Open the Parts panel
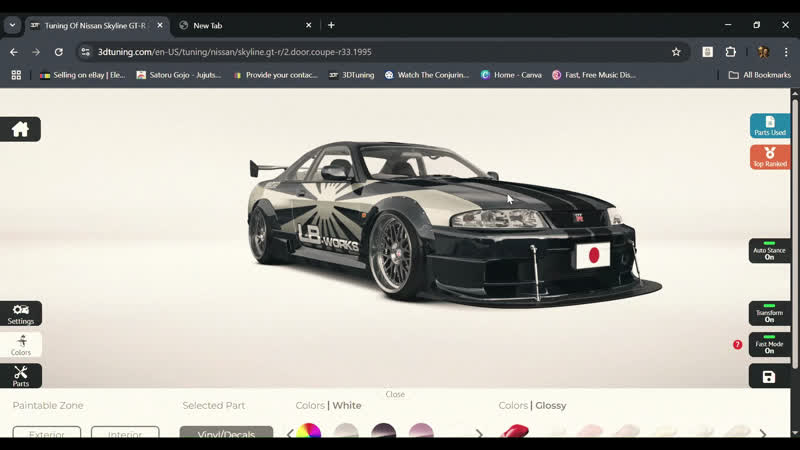 coord(21,376)
